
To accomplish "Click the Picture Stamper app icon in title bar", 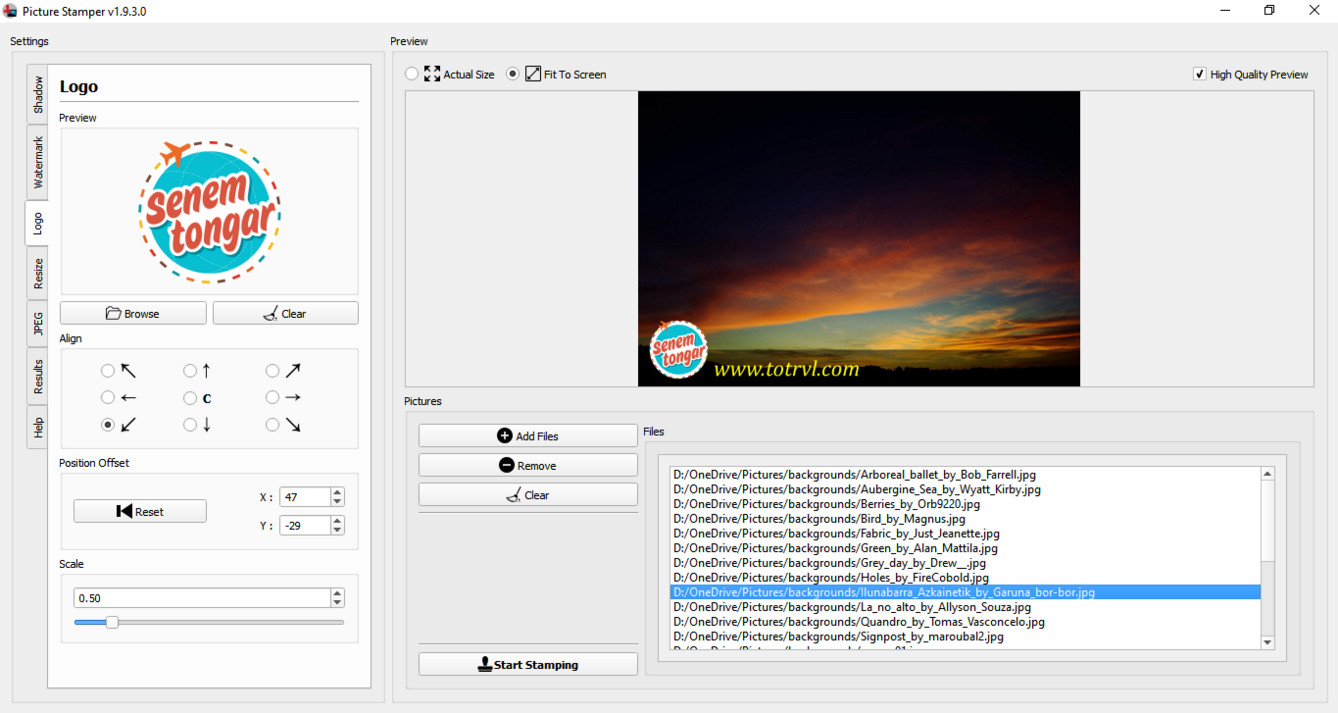I will 11,11.
